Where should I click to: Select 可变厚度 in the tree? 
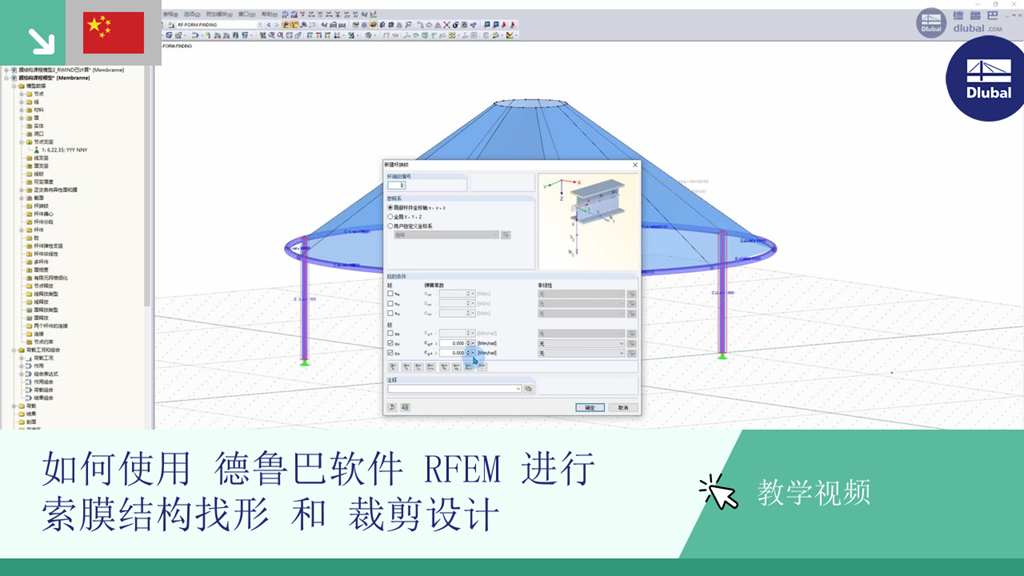(44, 182)
